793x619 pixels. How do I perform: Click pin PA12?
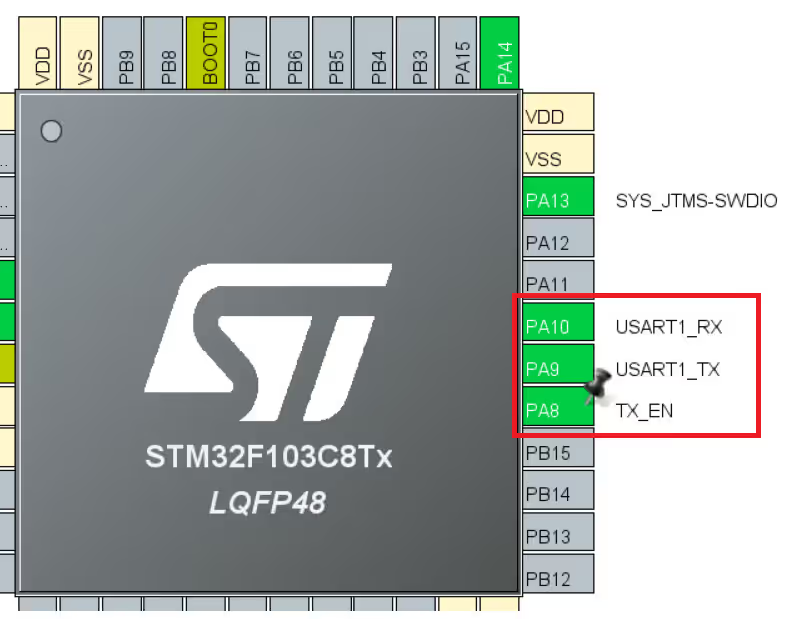tap(558, 238)
